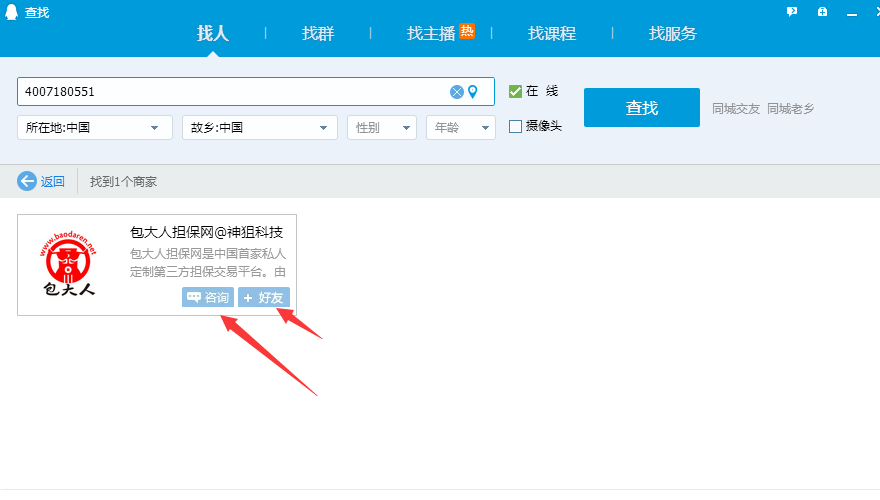
Task: Add merchant via the 好友 button
Action: [264, 297]
